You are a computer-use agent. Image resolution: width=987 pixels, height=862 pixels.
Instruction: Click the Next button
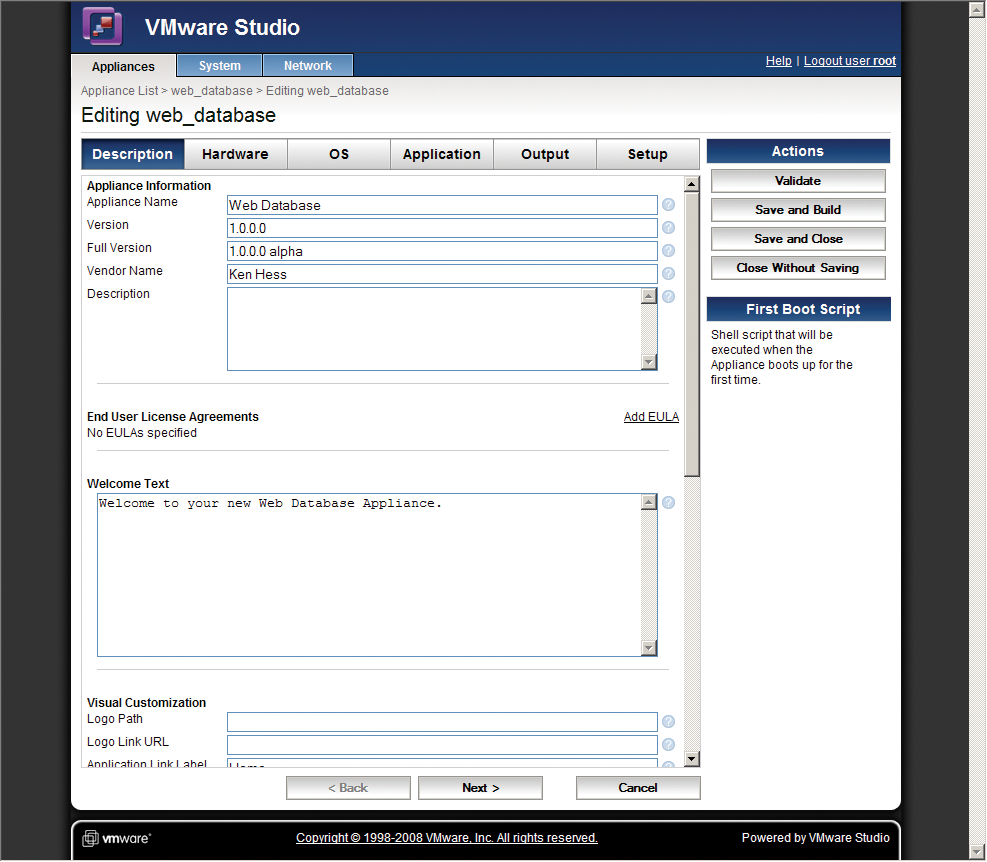click(480, 788)
